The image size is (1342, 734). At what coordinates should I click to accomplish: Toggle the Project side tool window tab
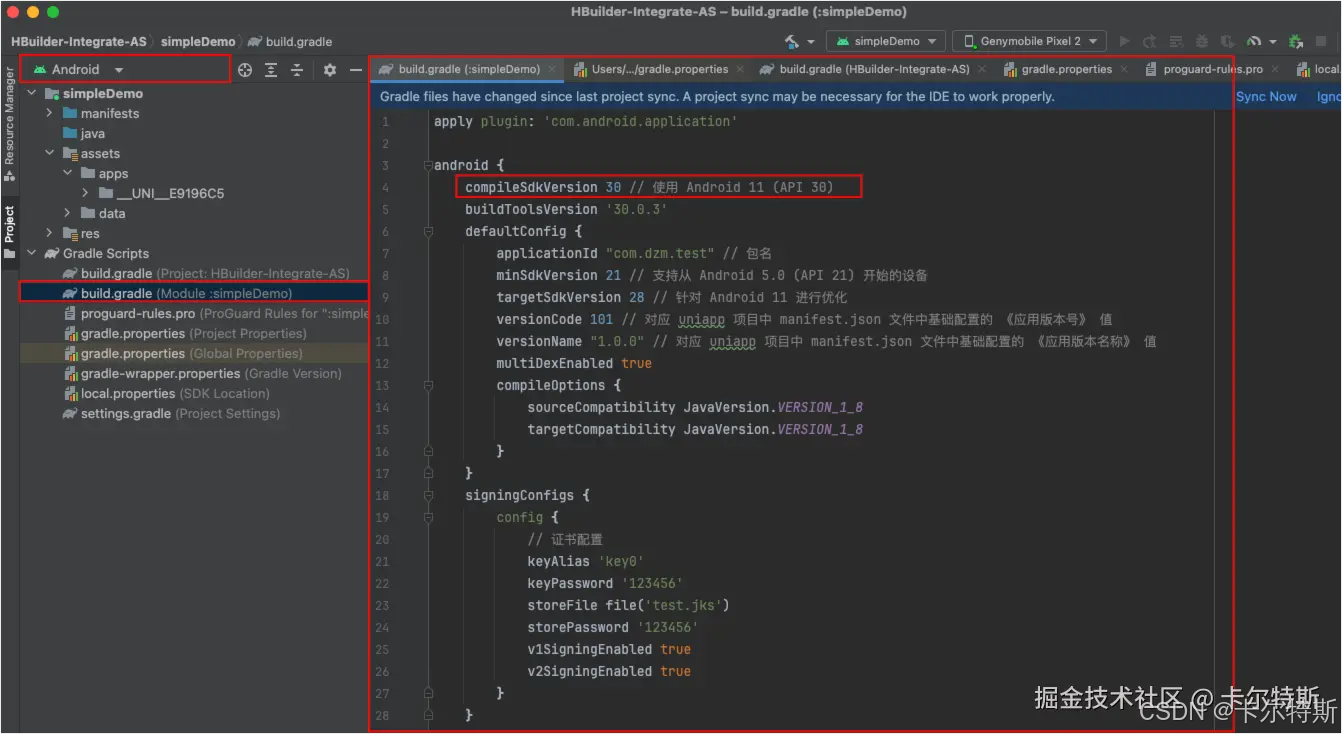pyautogui.click(x=9, y=231)
